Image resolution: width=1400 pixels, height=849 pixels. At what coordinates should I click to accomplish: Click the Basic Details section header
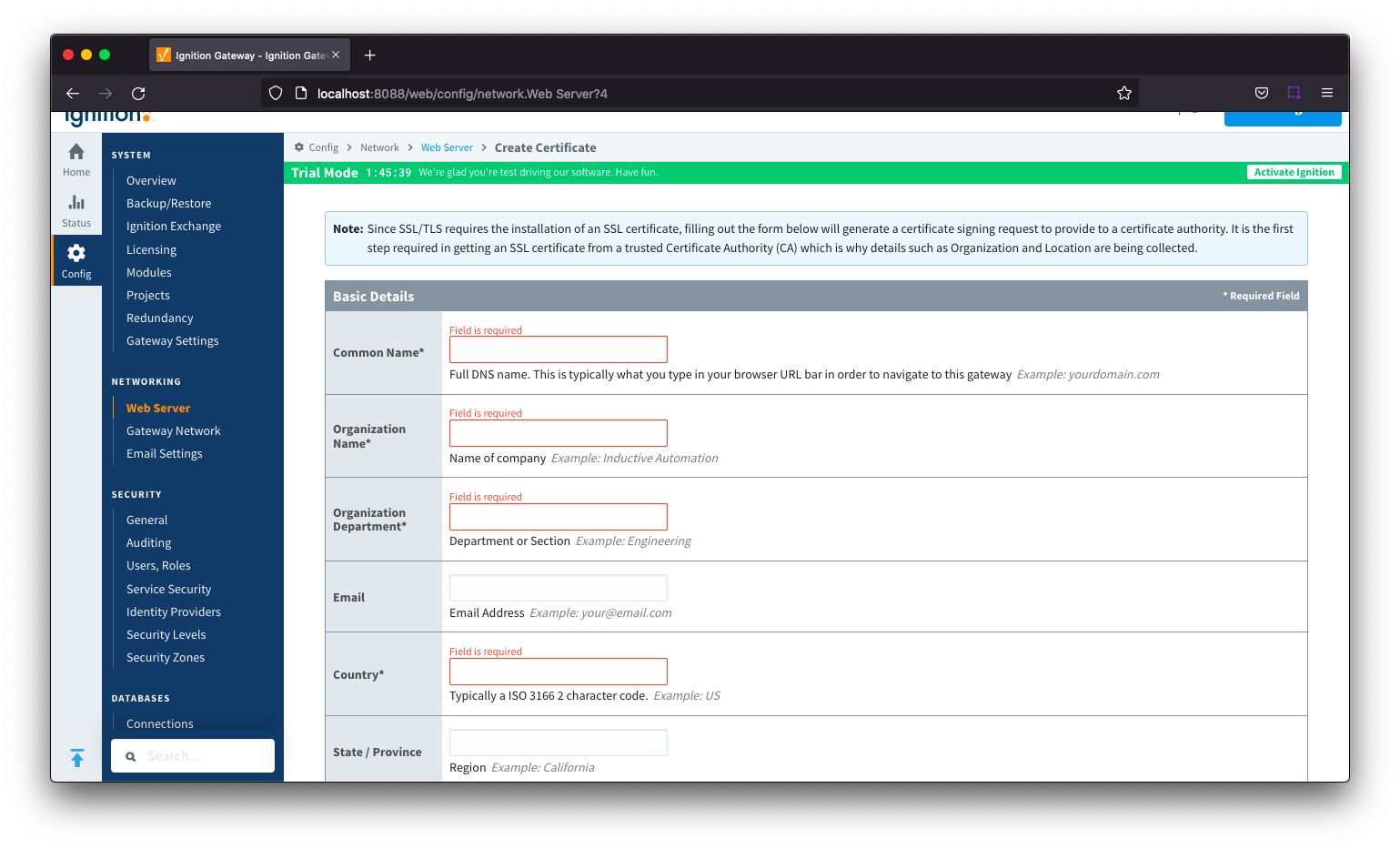point(373,296)
